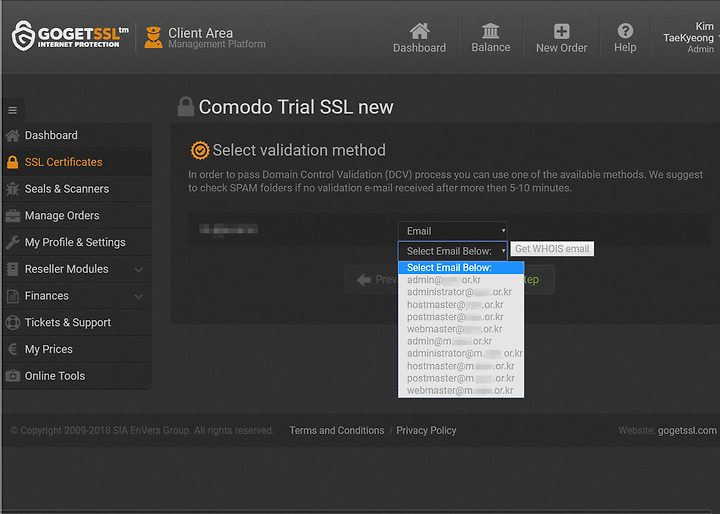Open the Tickets & Support sidebar item

tap(77, 322)
